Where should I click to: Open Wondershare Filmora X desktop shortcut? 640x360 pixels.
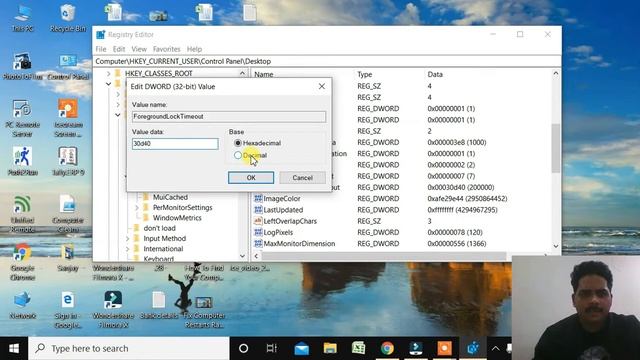[113, 310]
